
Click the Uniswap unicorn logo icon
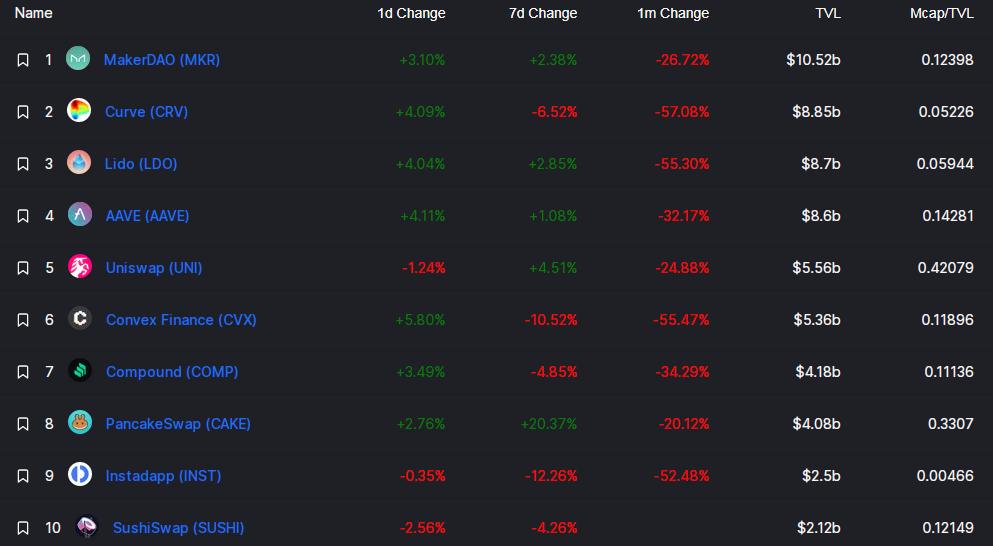point(80,267)
